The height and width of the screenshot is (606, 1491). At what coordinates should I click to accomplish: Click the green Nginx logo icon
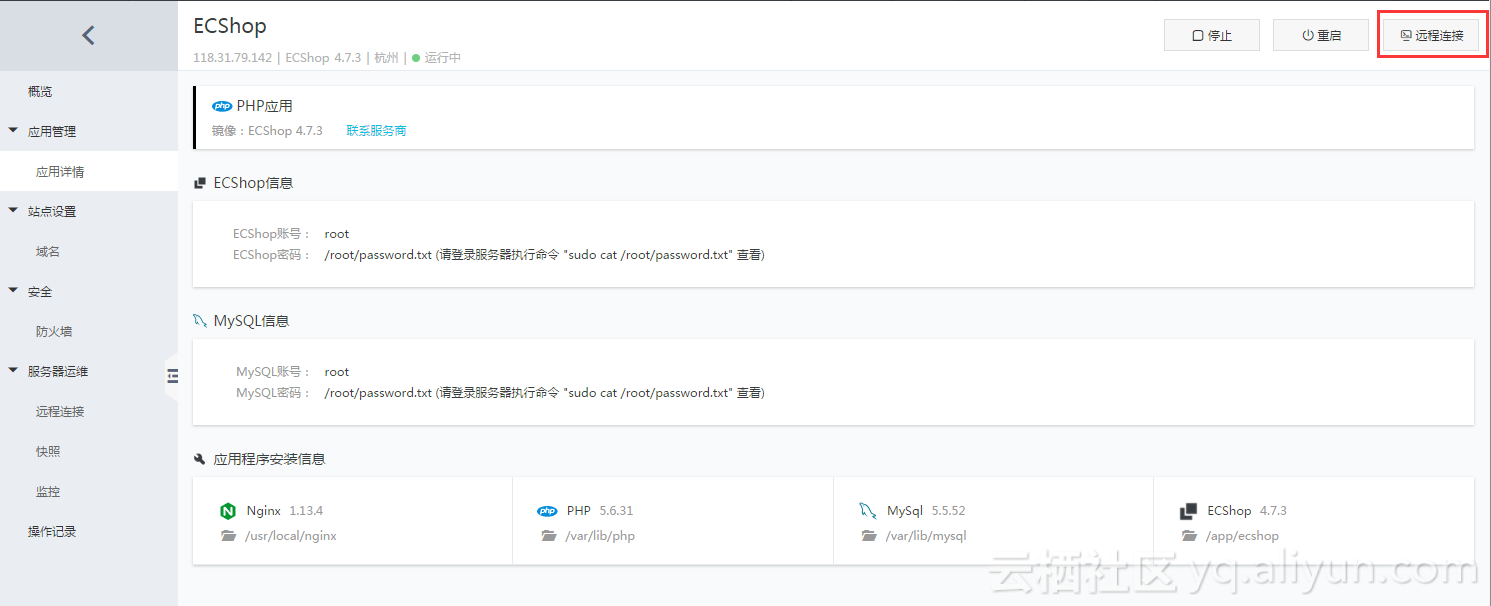click(228, 511)
